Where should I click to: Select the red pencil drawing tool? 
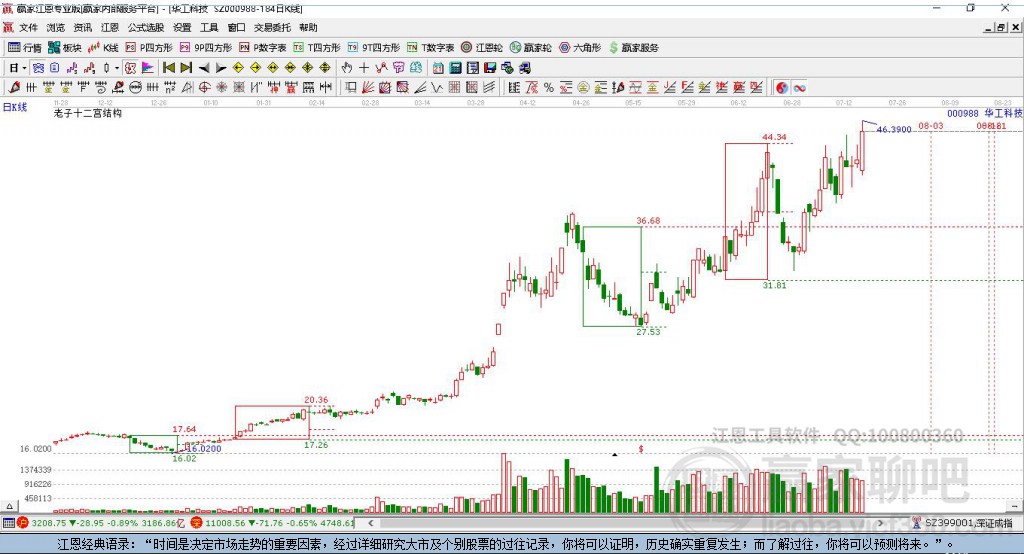[x=14, y=88]
